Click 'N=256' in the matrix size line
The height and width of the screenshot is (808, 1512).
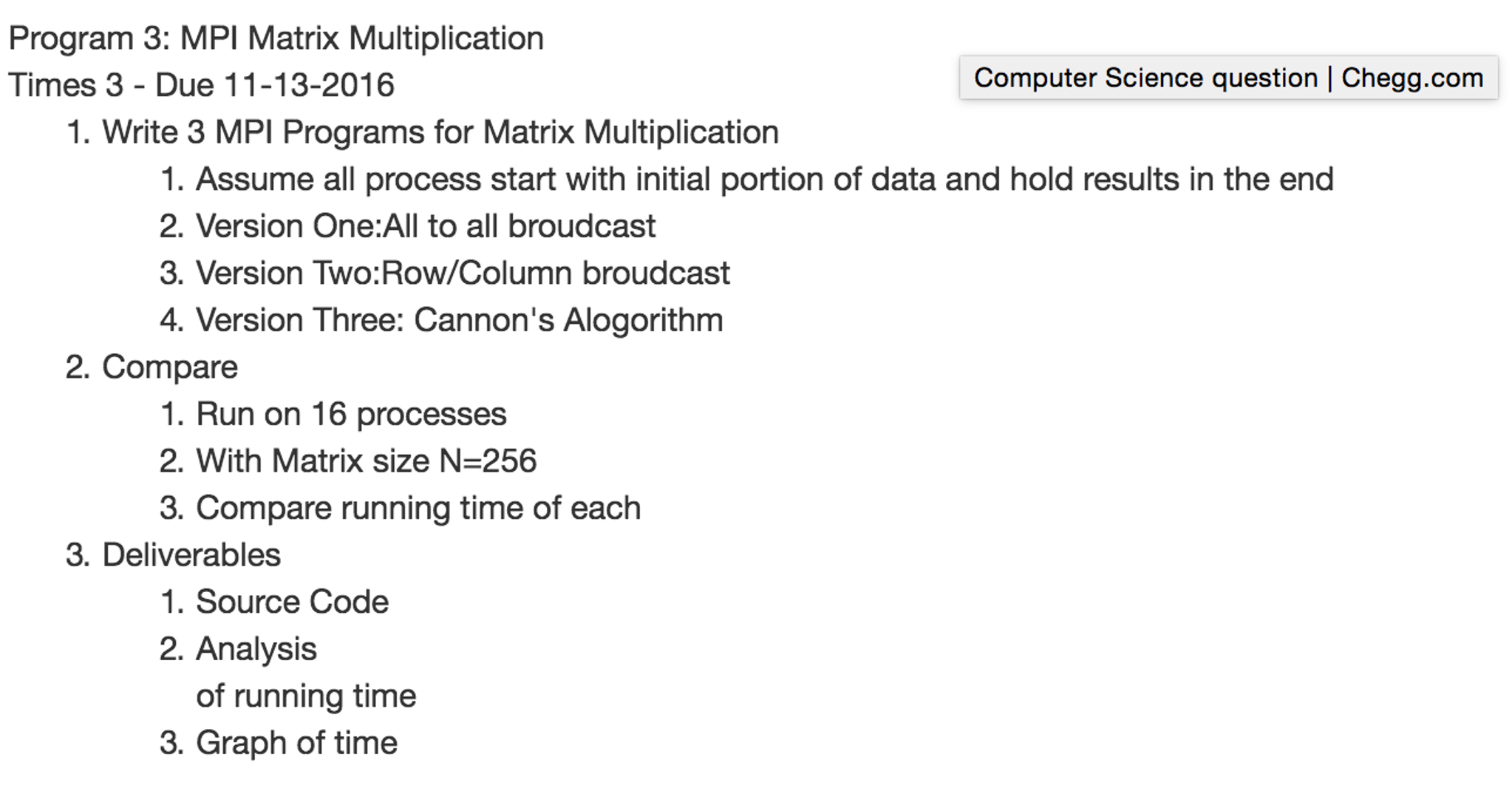[x=488, y=461]
